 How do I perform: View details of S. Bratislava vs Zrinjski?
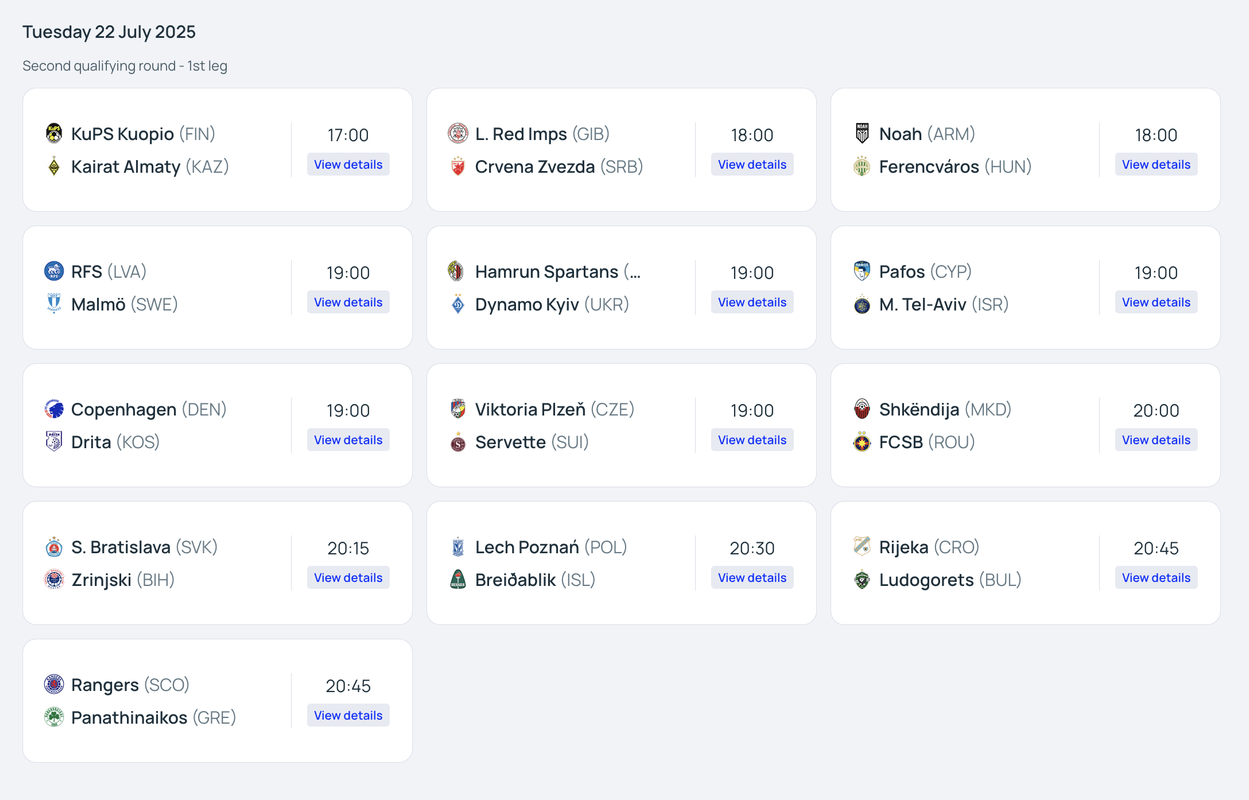tap(348, 578)
